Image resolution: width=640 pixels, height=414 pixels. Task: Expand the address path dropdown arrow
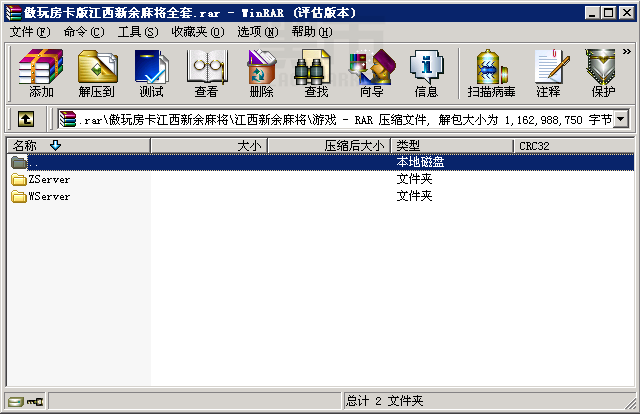(620, 119)
